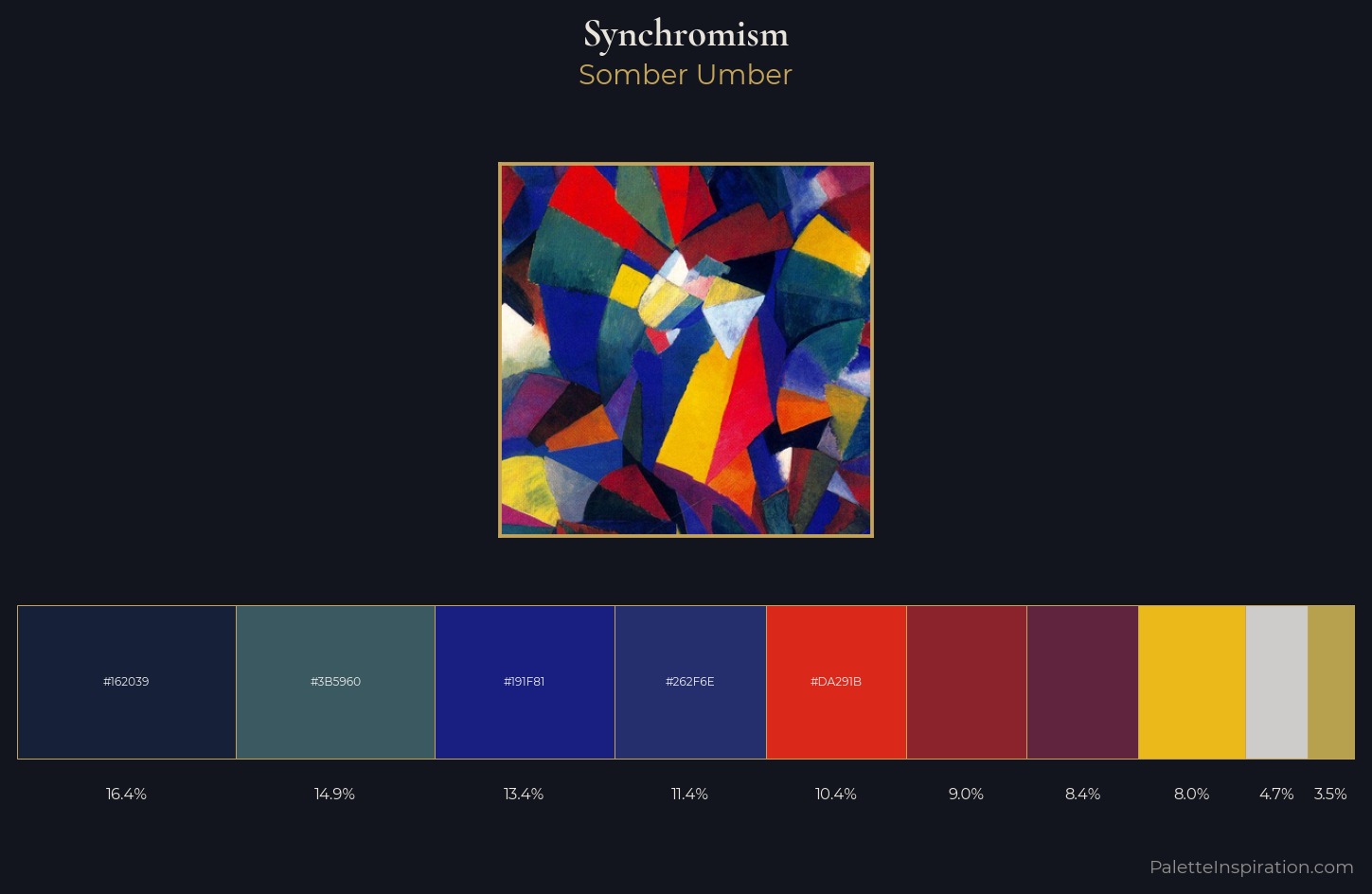Select the #162039 dark navy swatch

(x=127, y=682)
